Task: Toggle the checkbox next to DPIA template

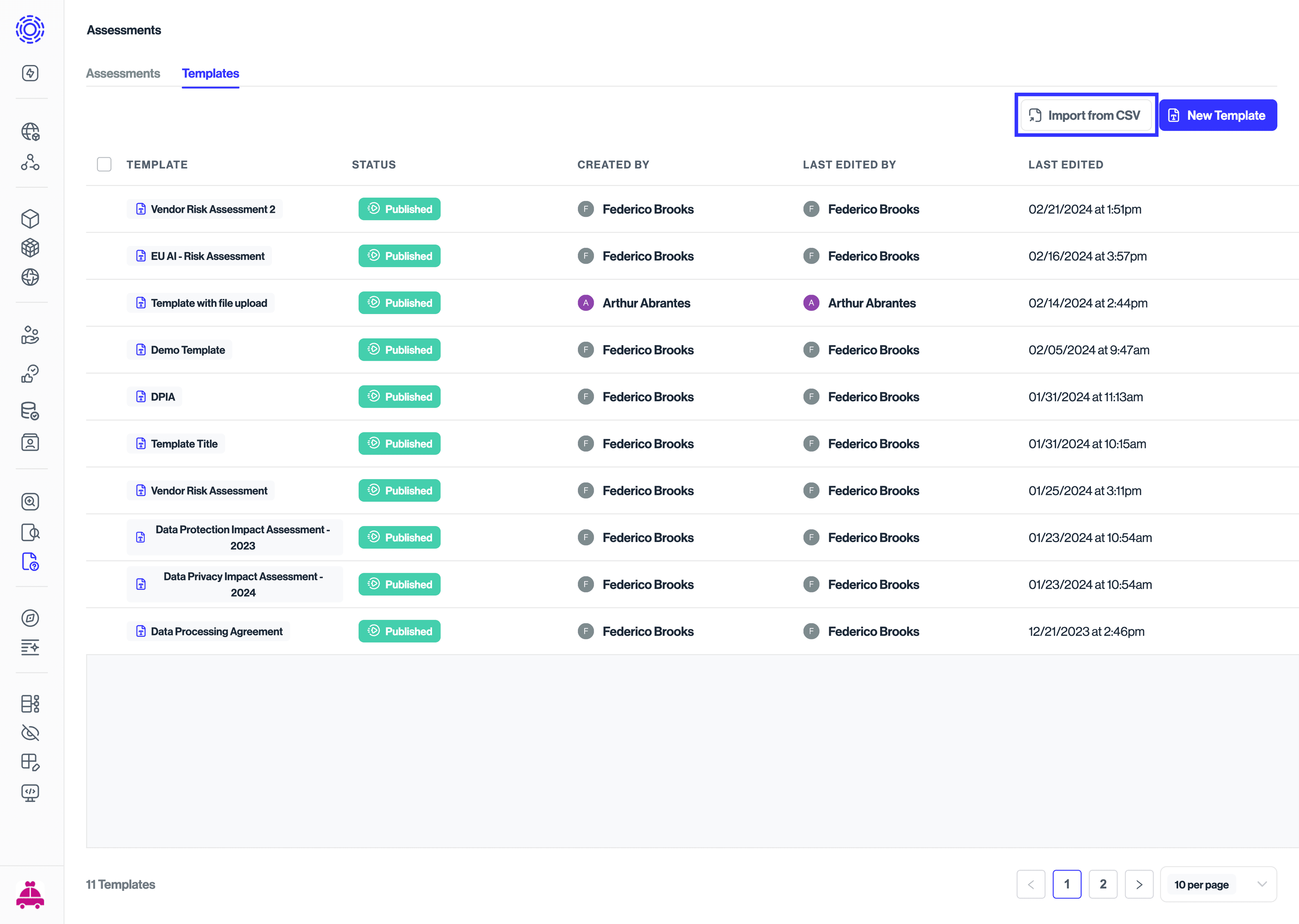Action: [104, 396]
